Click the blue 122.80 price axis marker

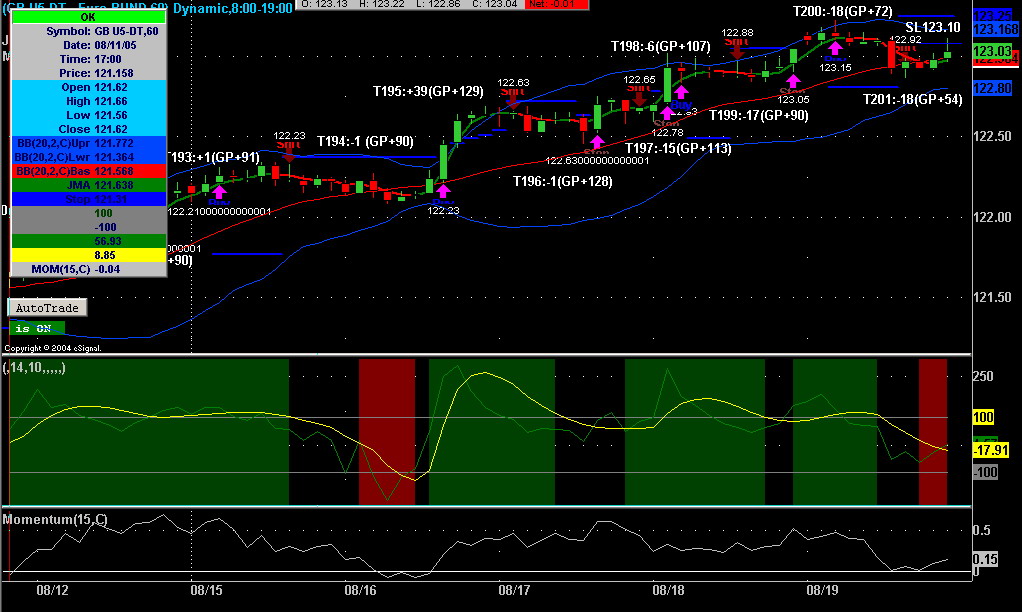[x=992, y=88]
